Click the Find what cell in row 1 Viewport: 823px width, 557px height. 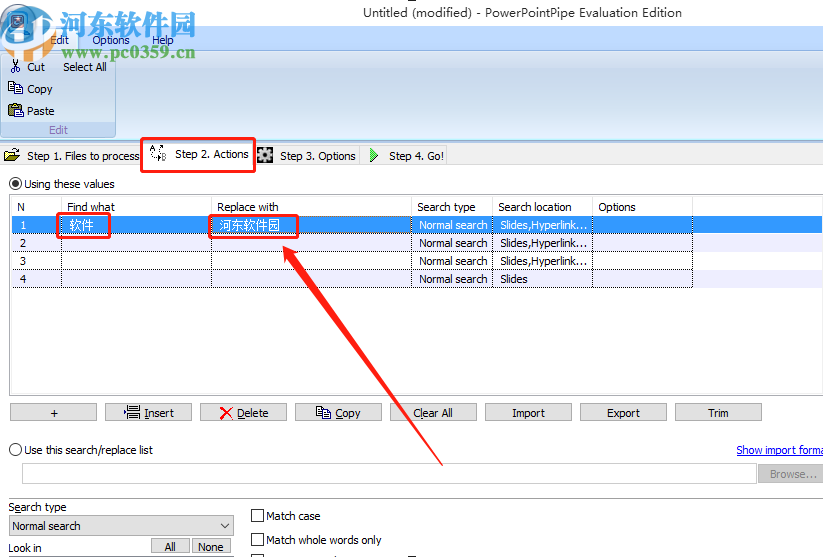point(136,225)
